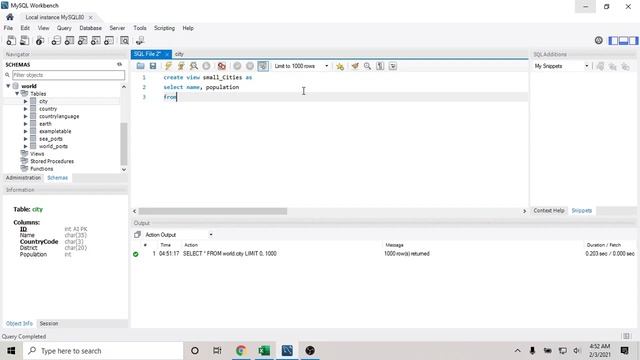
Task: Open the Scripting menu
Action: (164, 28)
